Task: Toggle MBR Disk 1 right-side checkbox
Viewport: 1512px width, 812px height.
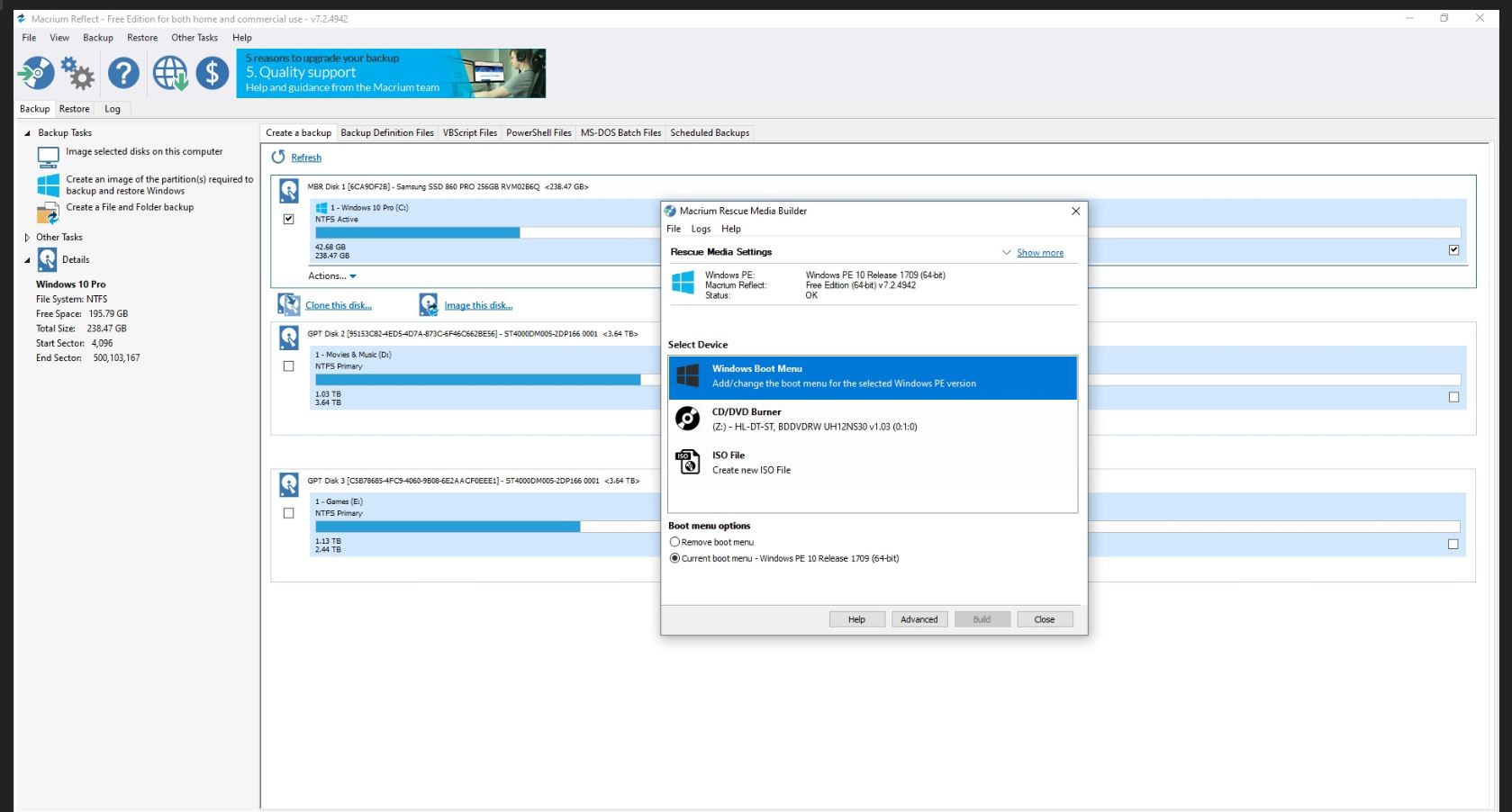Action: [x=1453, y=250]
